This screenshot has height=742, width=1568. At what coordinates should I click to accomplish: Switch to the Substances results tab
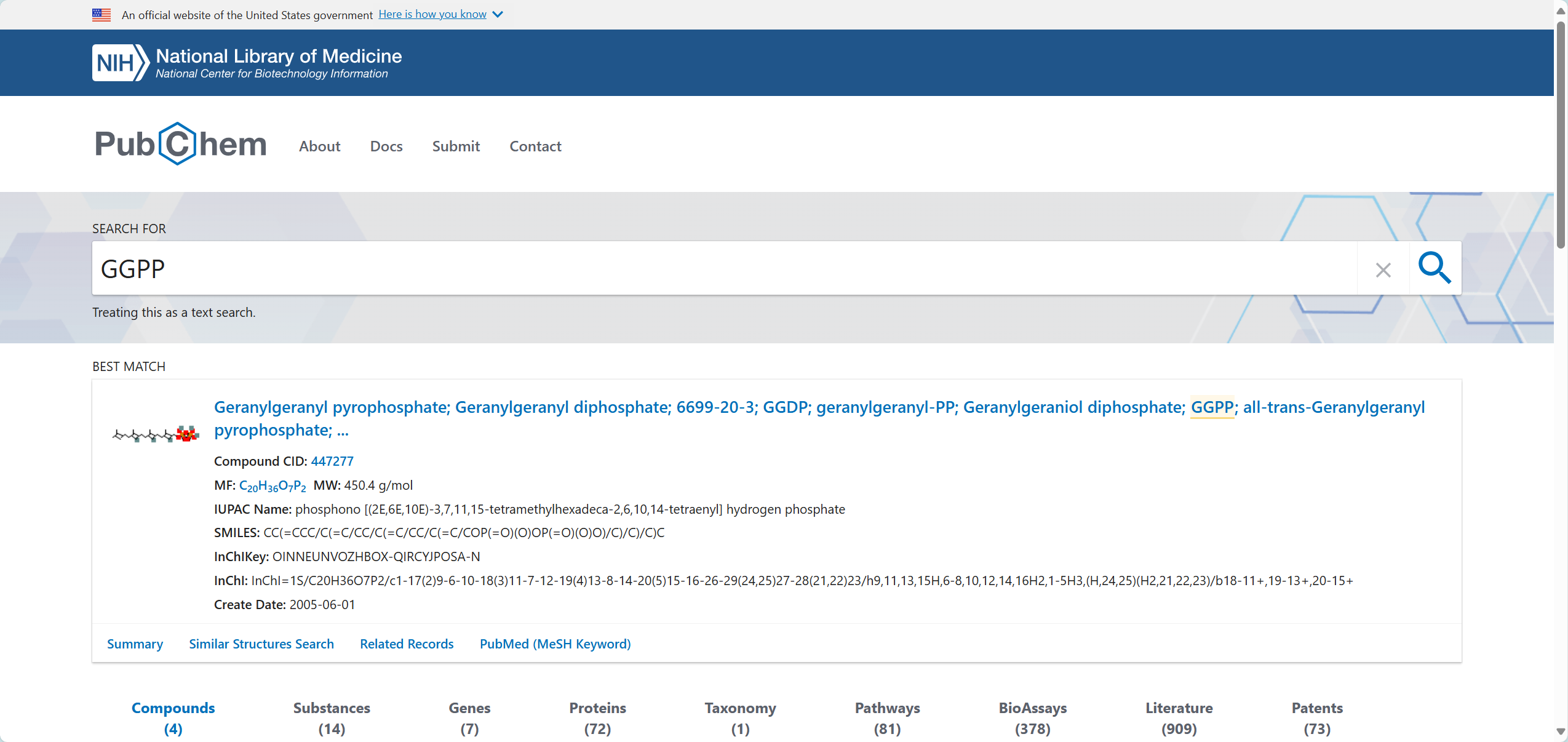(332, 717)
